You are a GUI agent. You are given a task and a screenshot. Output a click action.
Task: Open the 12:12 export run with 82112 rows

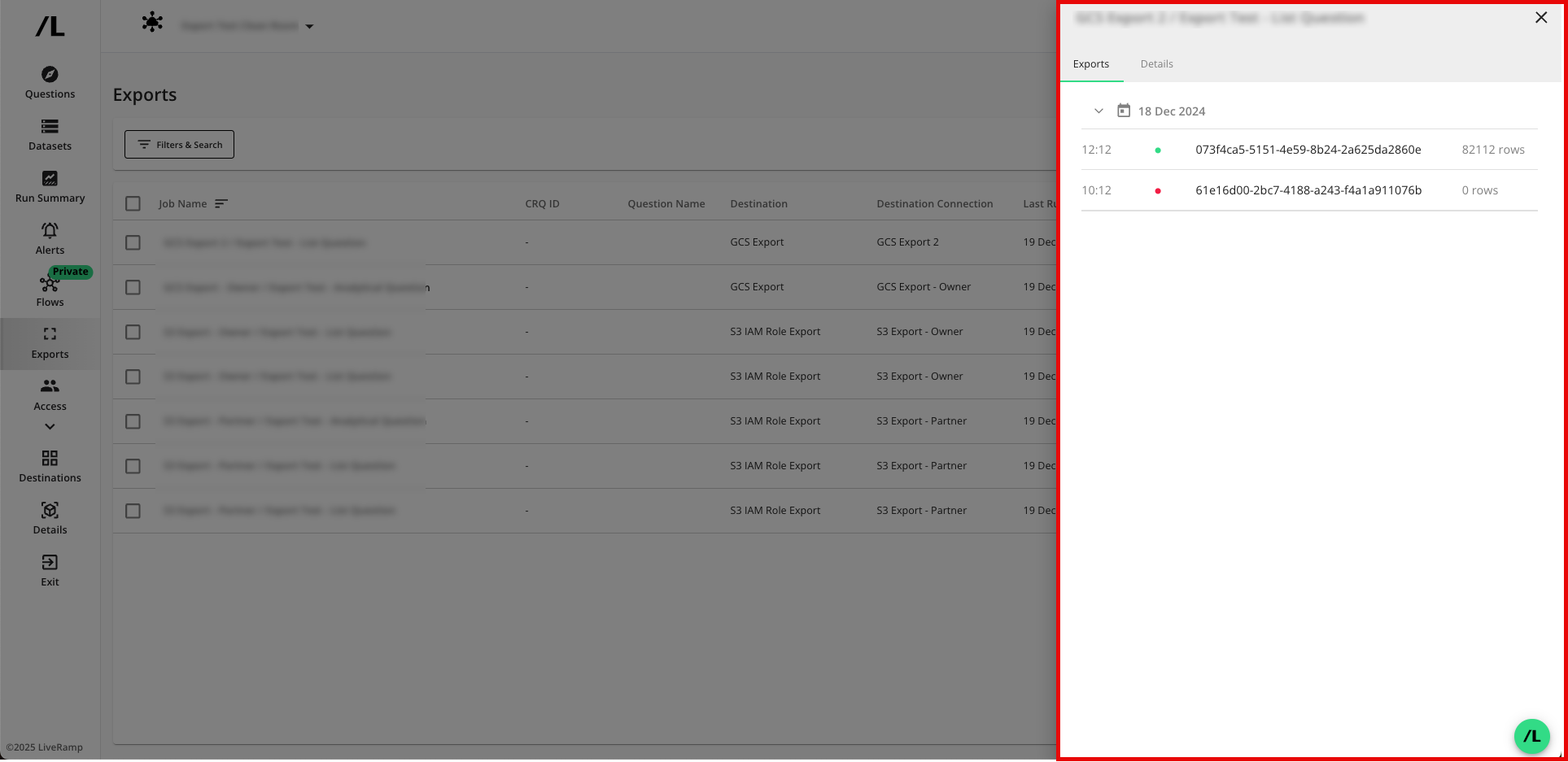click(x=1308, y=150)
